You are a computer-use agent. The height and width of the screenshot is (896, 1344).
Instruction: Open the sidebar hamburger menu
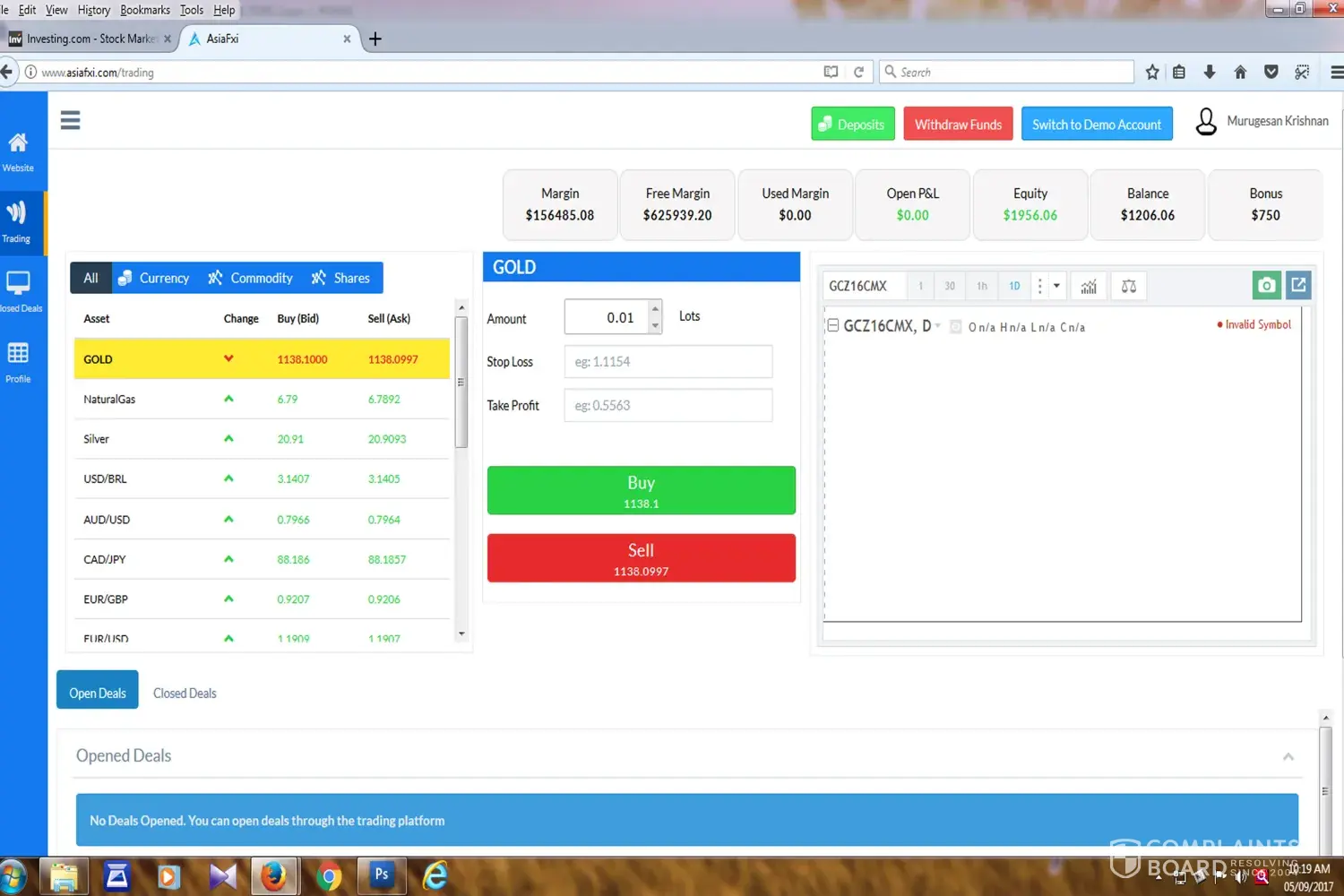70,120
